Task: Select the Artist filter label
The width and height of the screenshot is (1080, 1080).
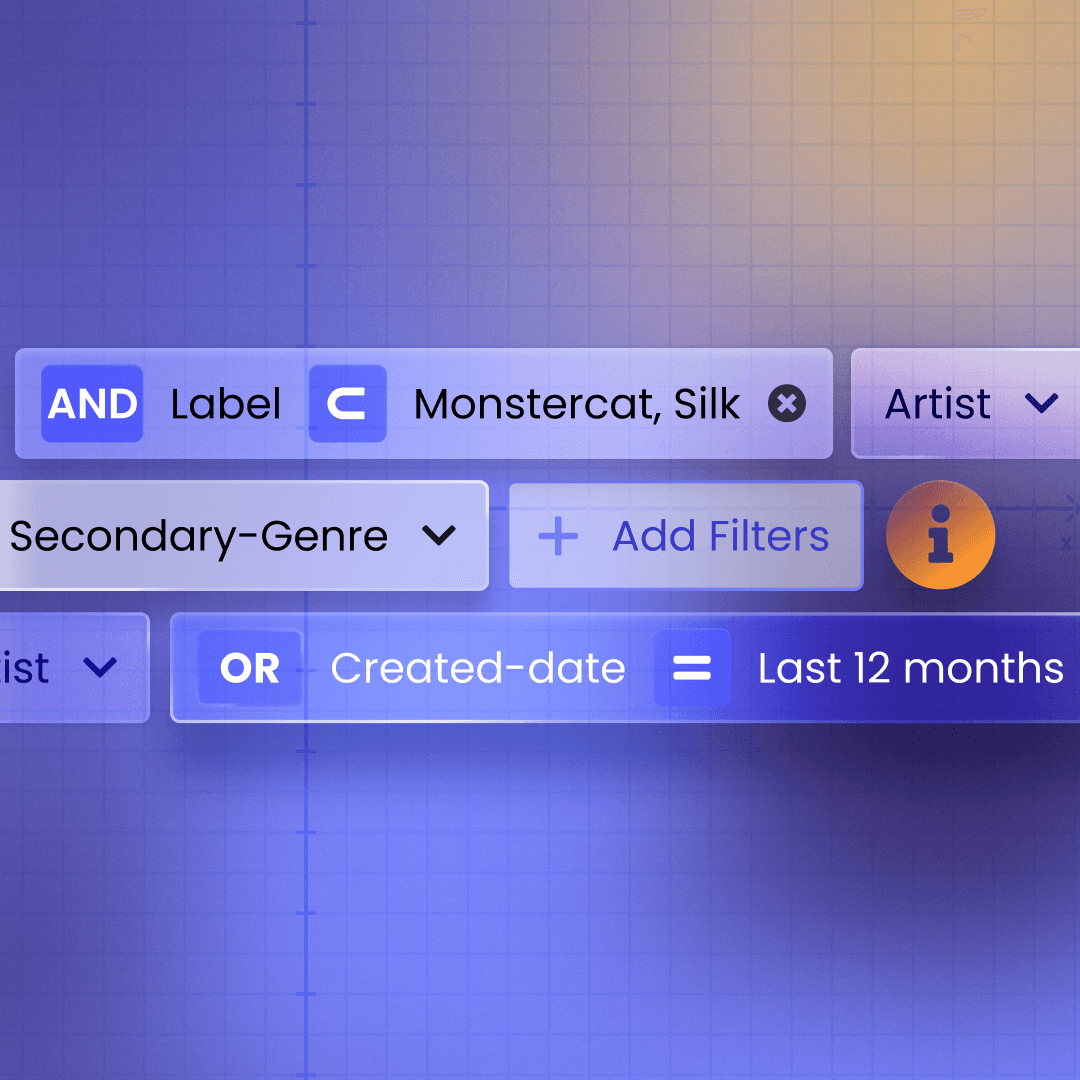Action: point(938,404)
